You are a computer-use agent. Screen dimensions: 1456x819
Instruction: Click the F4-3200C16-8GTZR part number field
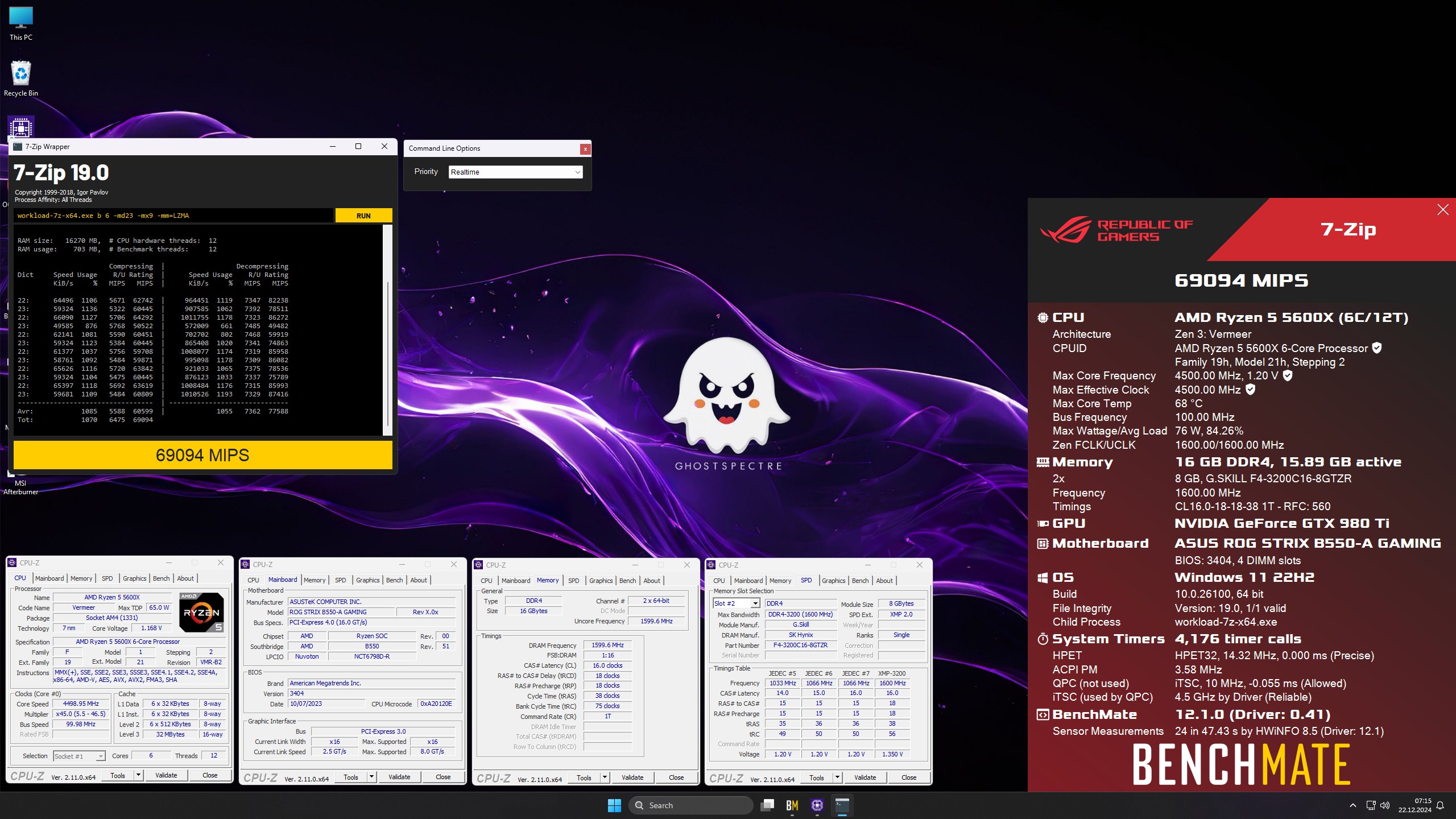pos(800,645)
